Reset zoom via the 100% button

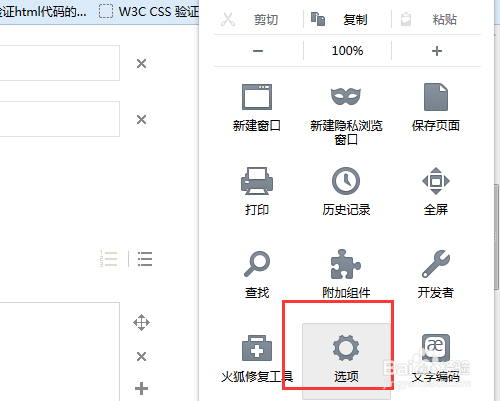(x=347, y=51)
